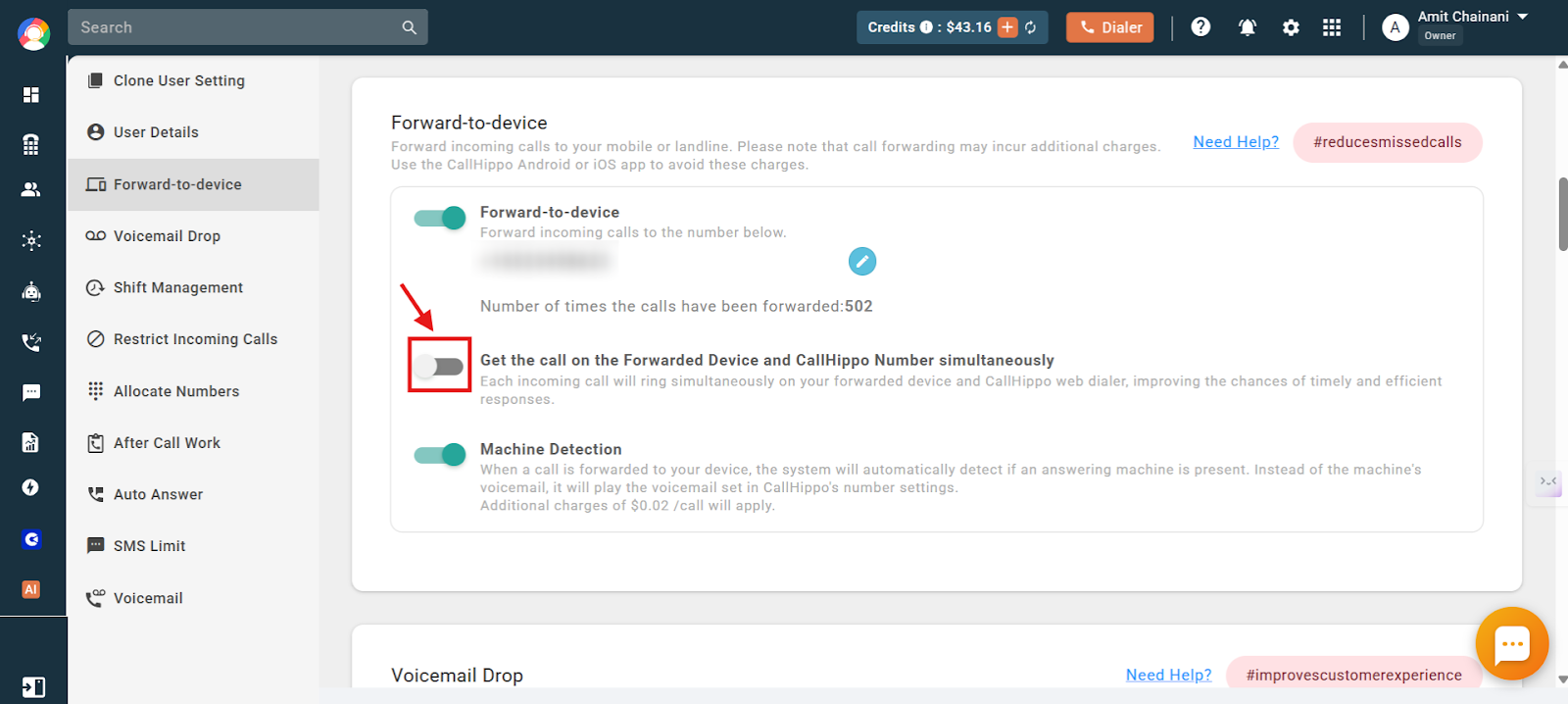This screenshot has height=704, width=1568.
Task: Open the messages chat icon in the left rail
Action: click(31, 392)
